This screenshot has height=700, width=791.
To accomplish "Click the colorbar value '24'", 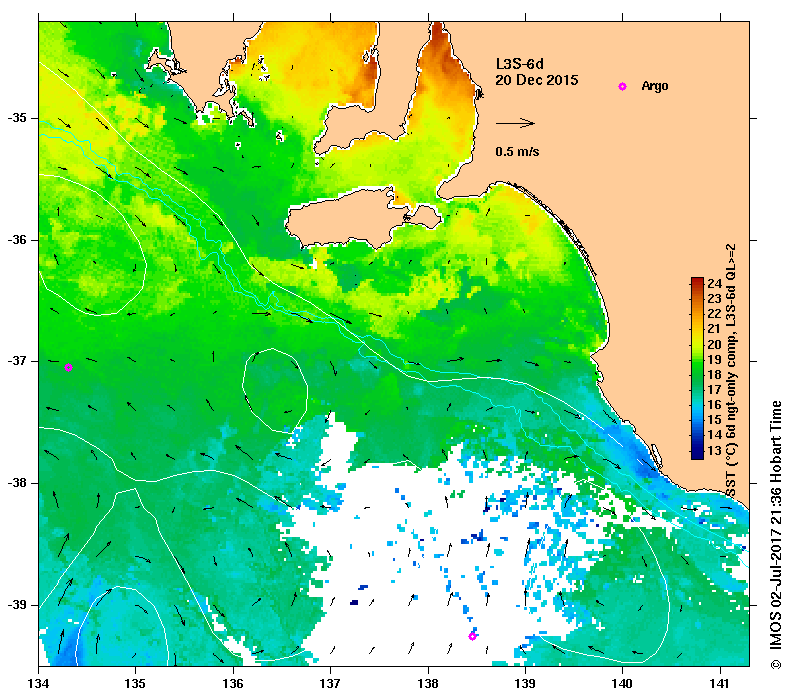I will [x=714, y=283].
